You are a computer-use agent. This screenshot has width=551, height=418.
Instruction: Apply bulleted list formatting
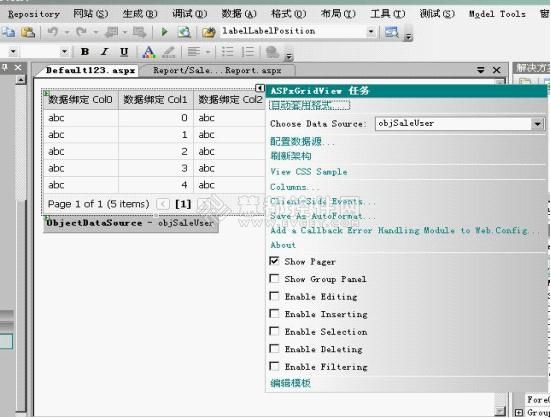pos(227,52)
